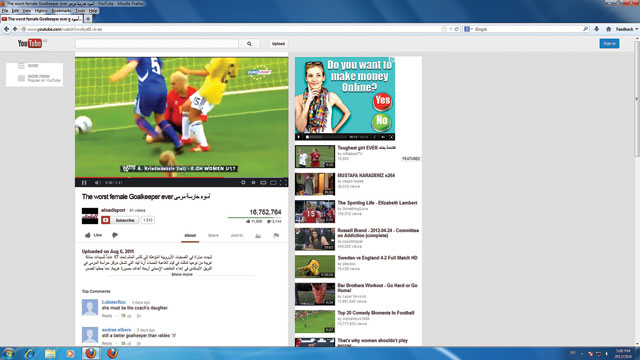Switch to the Share tab
The width and height of the screenshot is (640, 360).
pyautogui.click(x=213, y=236)
